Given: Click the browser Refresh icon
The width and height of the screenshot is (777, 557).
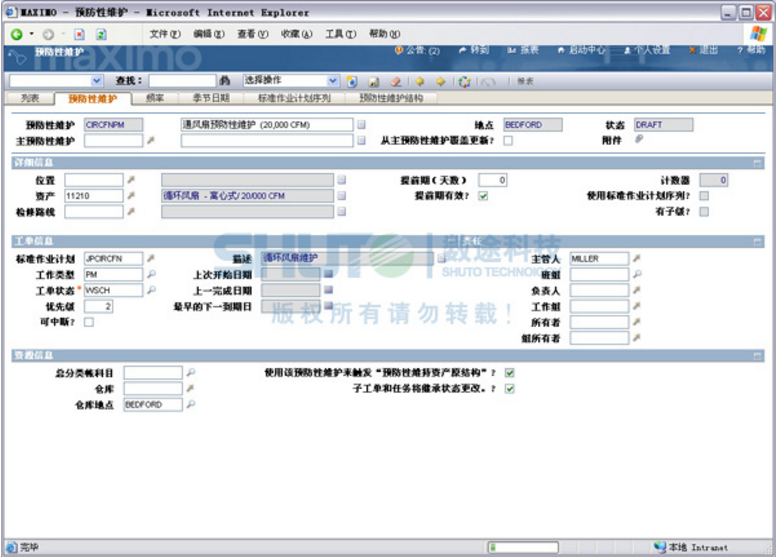Looking at the screenshot, I should pos(101,34).
